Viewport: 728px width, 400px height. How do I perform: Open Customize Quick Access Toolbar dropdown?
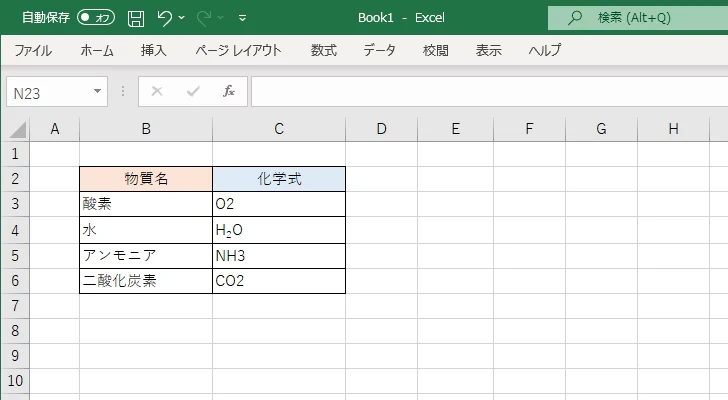click(x=242, y=18)
